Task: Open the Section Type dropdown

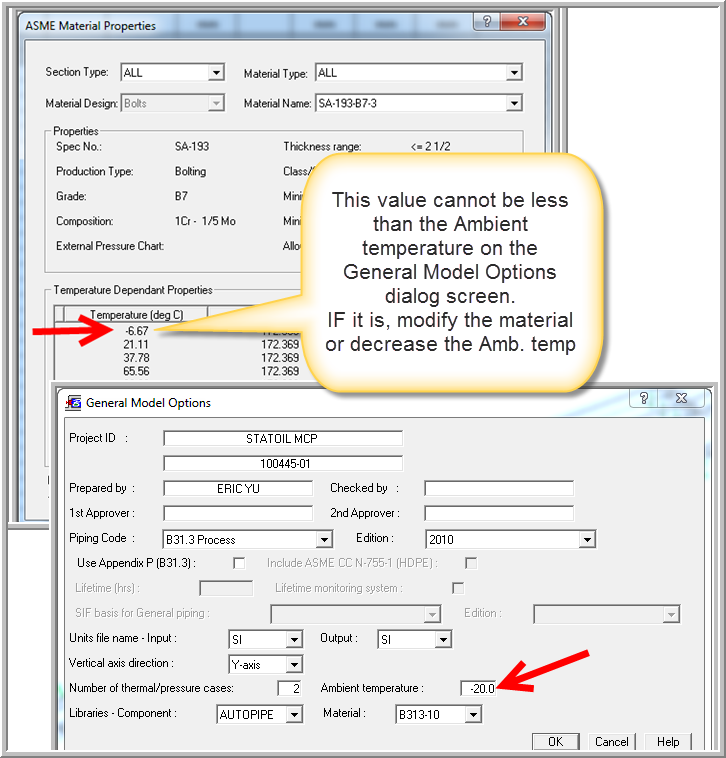Action: pyautogui.click(x=216, y=73)
